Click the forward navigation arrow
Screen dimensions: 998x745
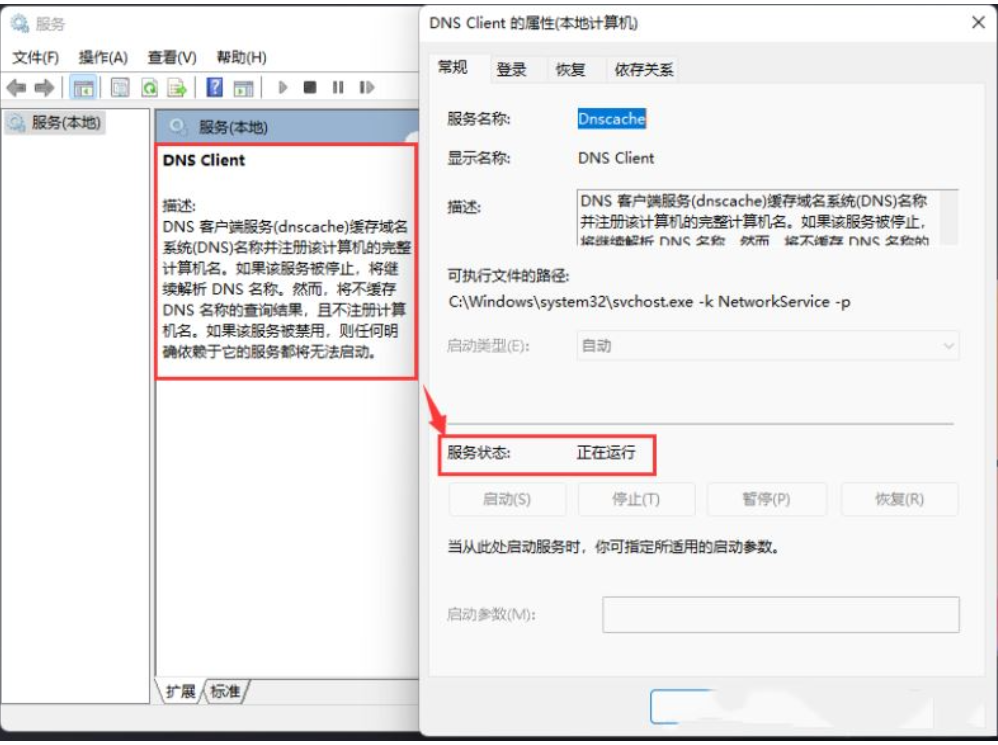tap(42, 85)
